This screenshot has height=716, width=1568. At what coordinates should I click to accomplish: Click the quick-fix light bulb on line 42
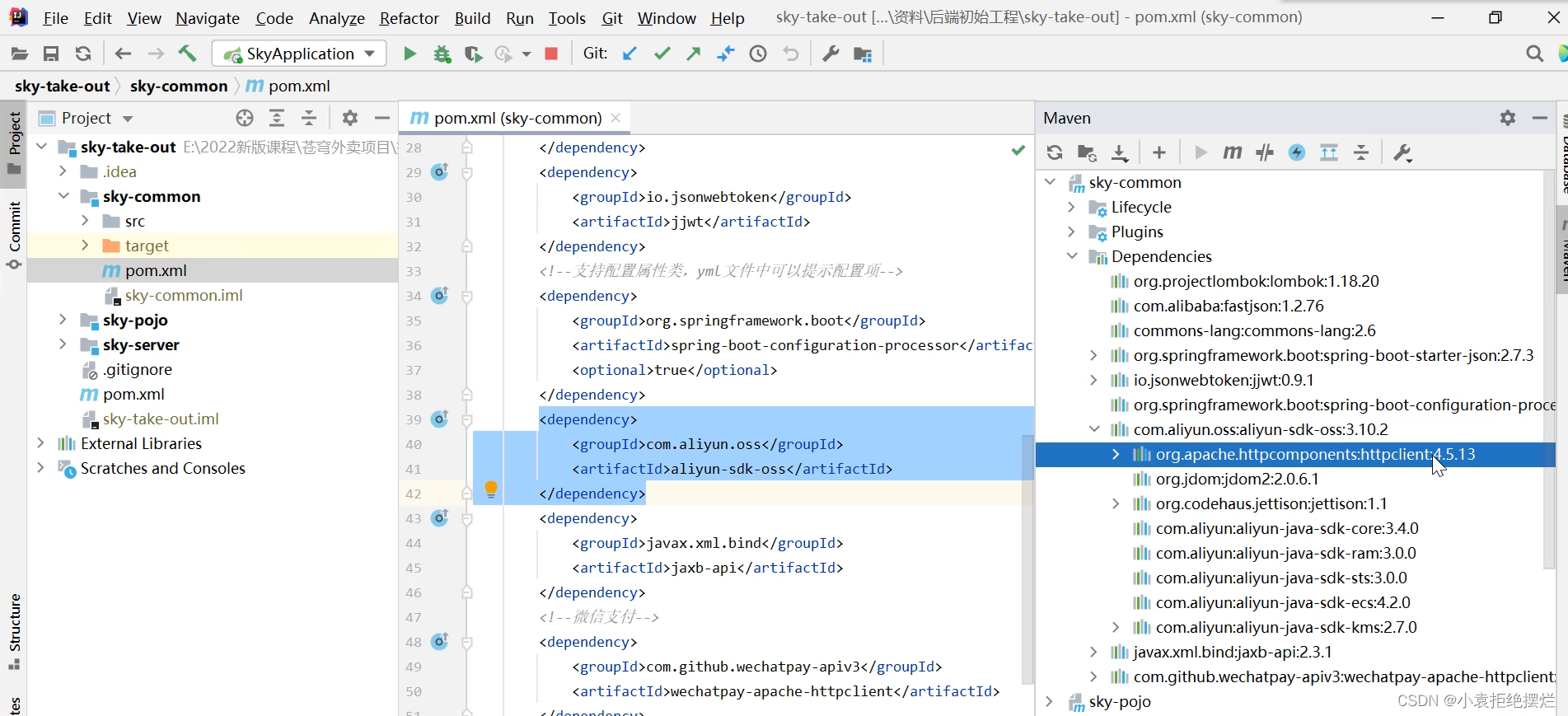coord(491,489)
